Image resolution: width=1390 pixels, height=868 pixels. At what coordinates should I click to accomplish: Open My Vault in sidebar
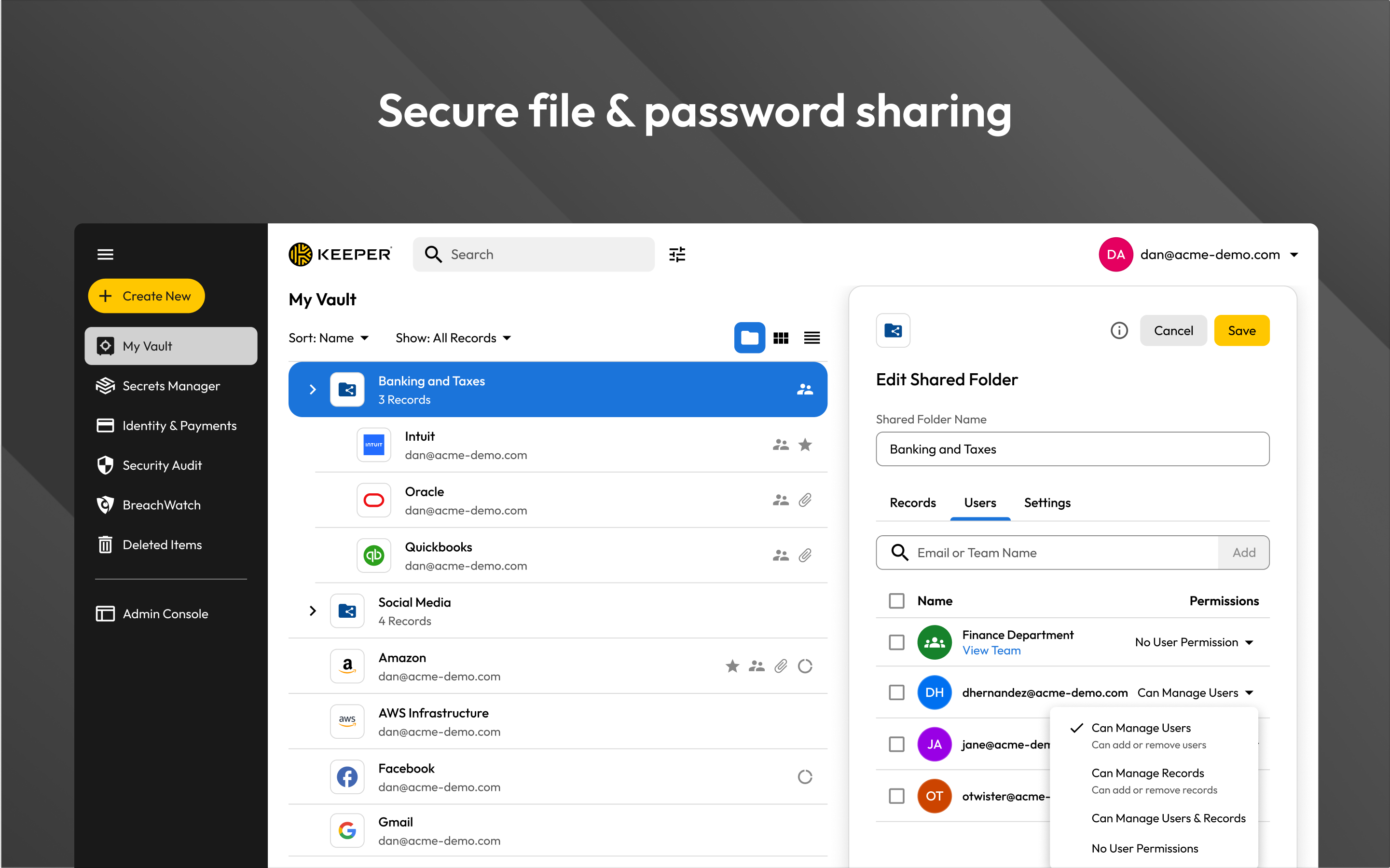[x=171, y=346]
